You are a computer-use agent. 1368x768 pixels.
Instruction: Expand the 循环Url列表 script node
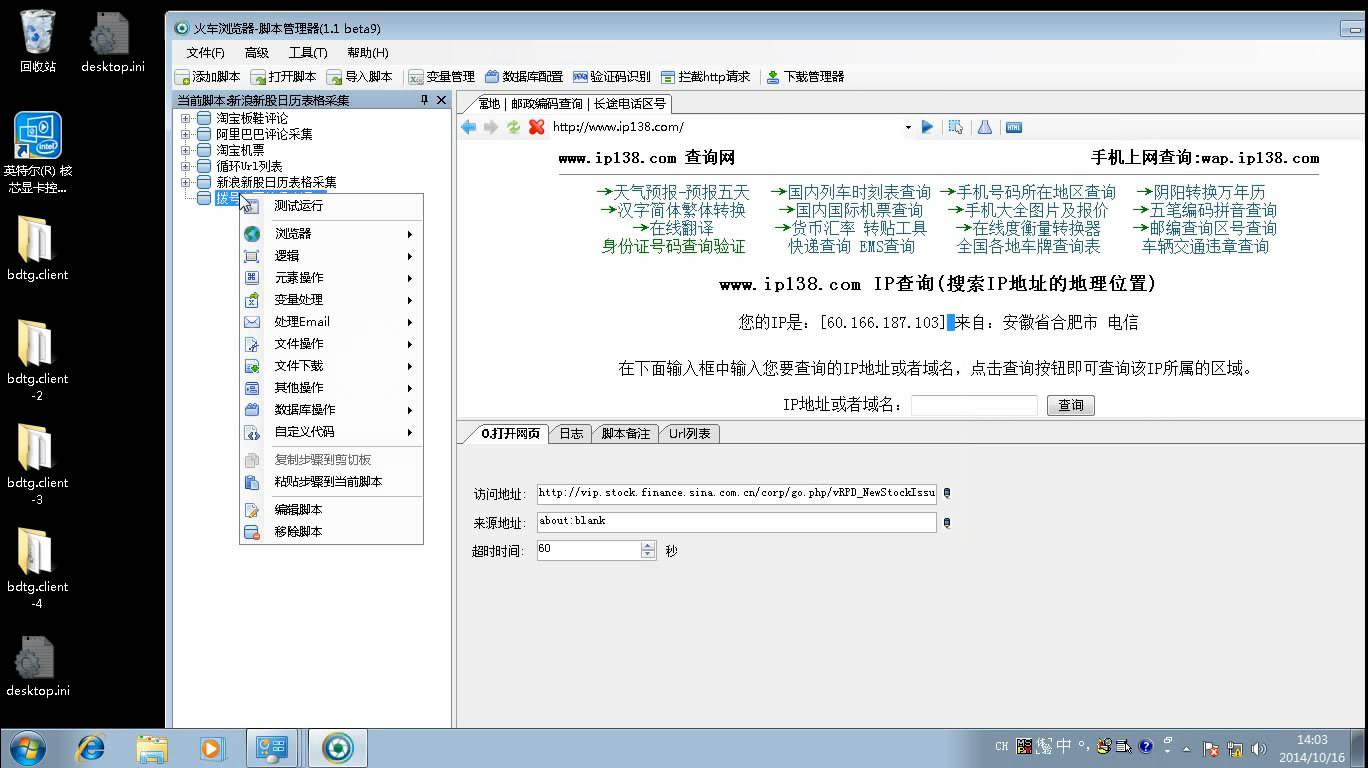[185, 167]
